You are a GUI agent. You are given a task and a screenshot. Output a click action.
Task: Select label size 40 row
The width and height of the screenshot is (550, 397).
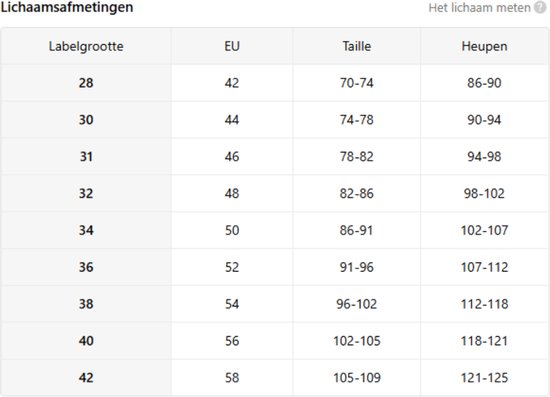pos(275,341)
